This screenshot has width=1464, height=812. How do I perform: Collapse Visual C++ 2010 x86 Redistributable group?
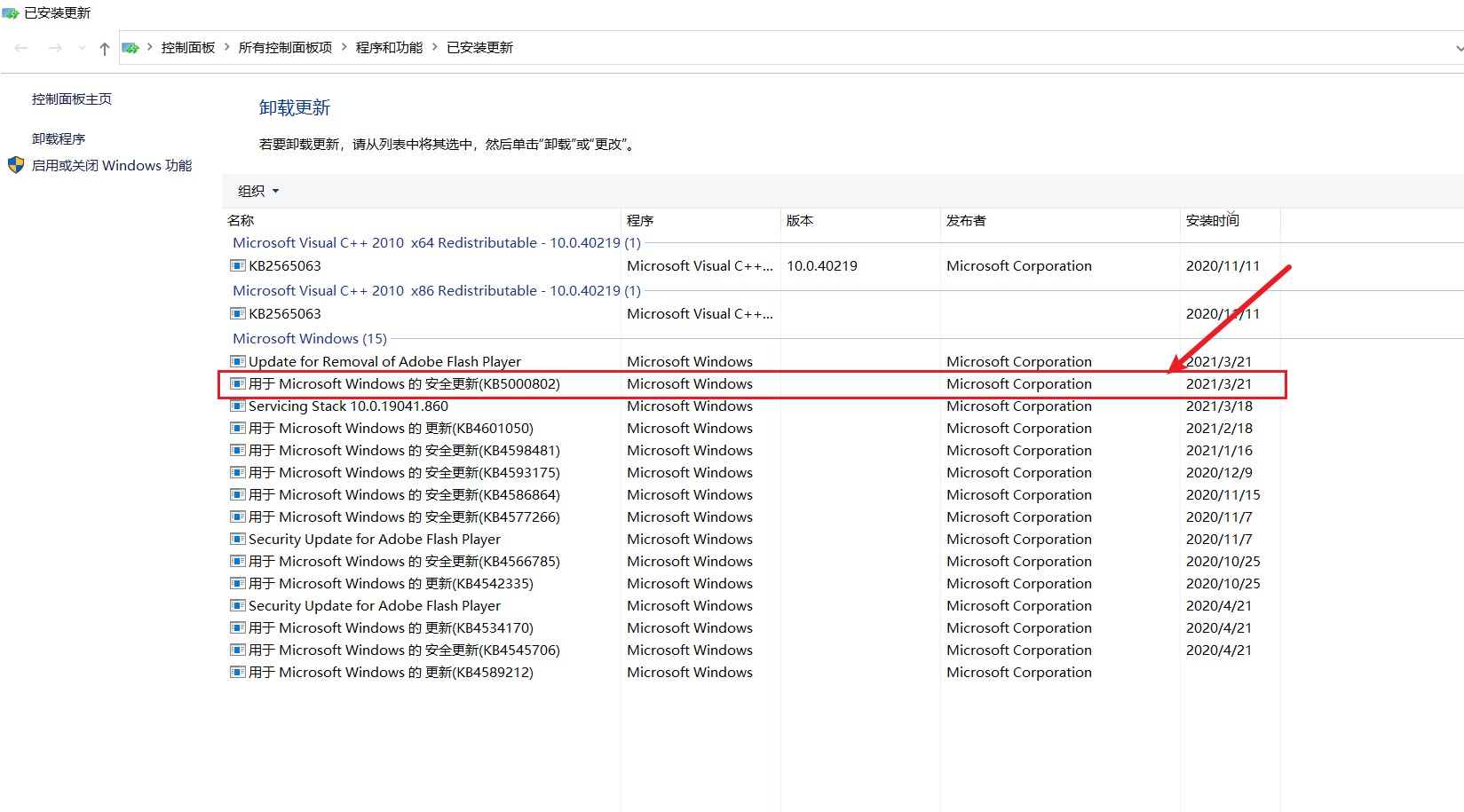point(436,291)
